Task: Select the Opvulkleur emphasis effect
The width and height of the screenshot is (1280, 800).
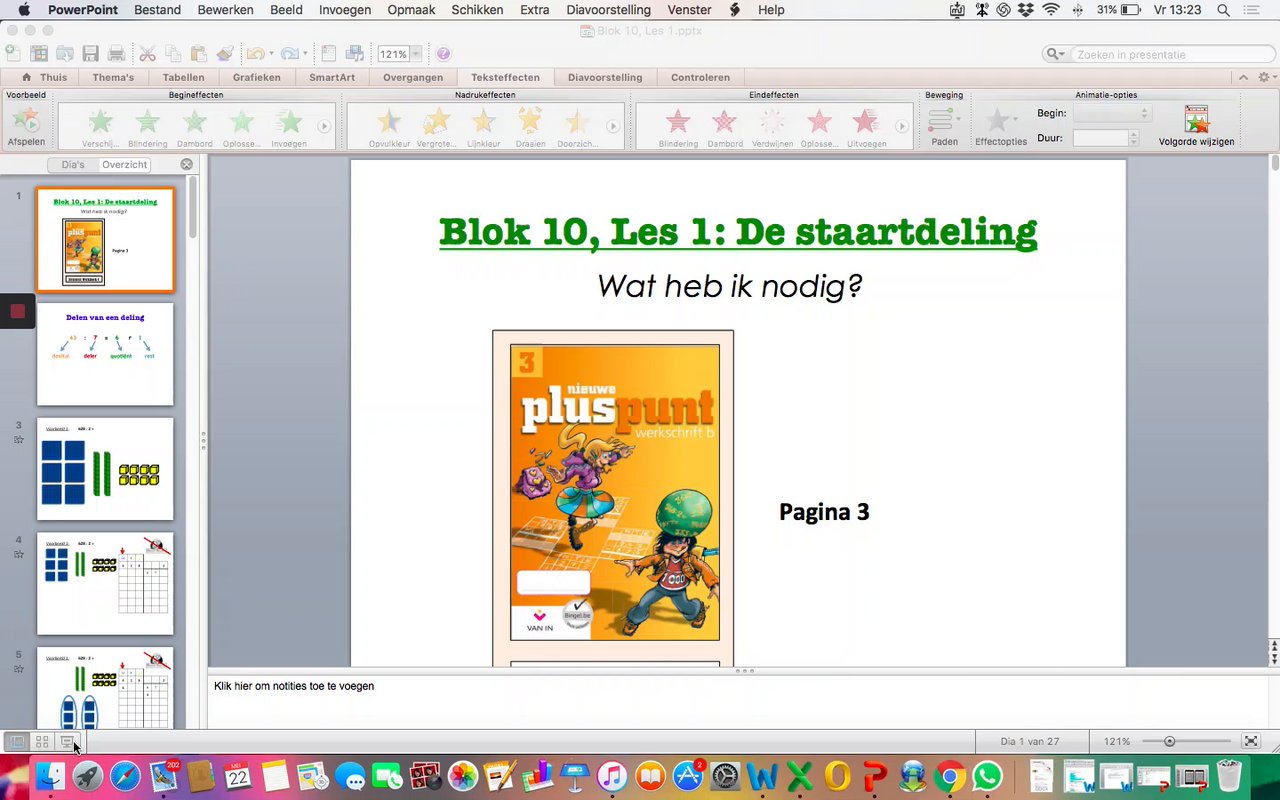Action: pos(389,122)
